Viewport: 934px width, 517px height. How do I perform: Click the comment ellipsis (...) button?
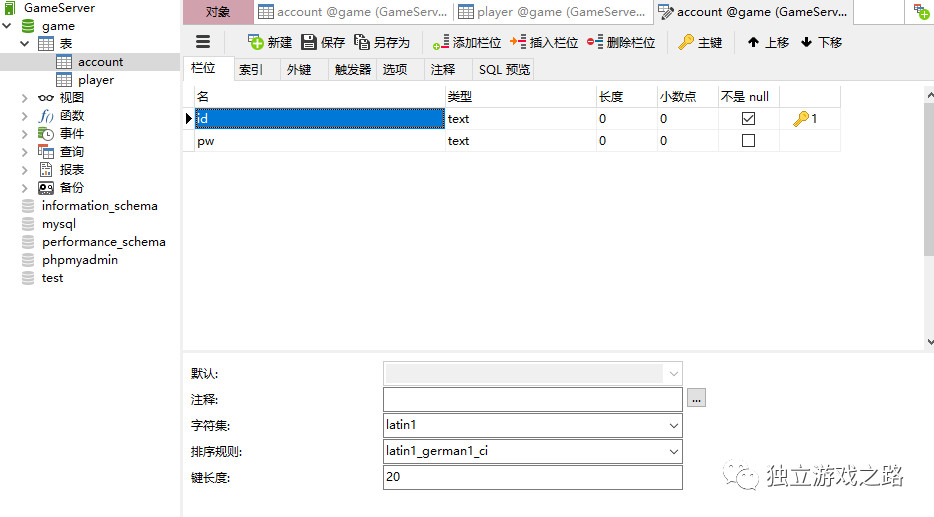(x=697, y=399)
